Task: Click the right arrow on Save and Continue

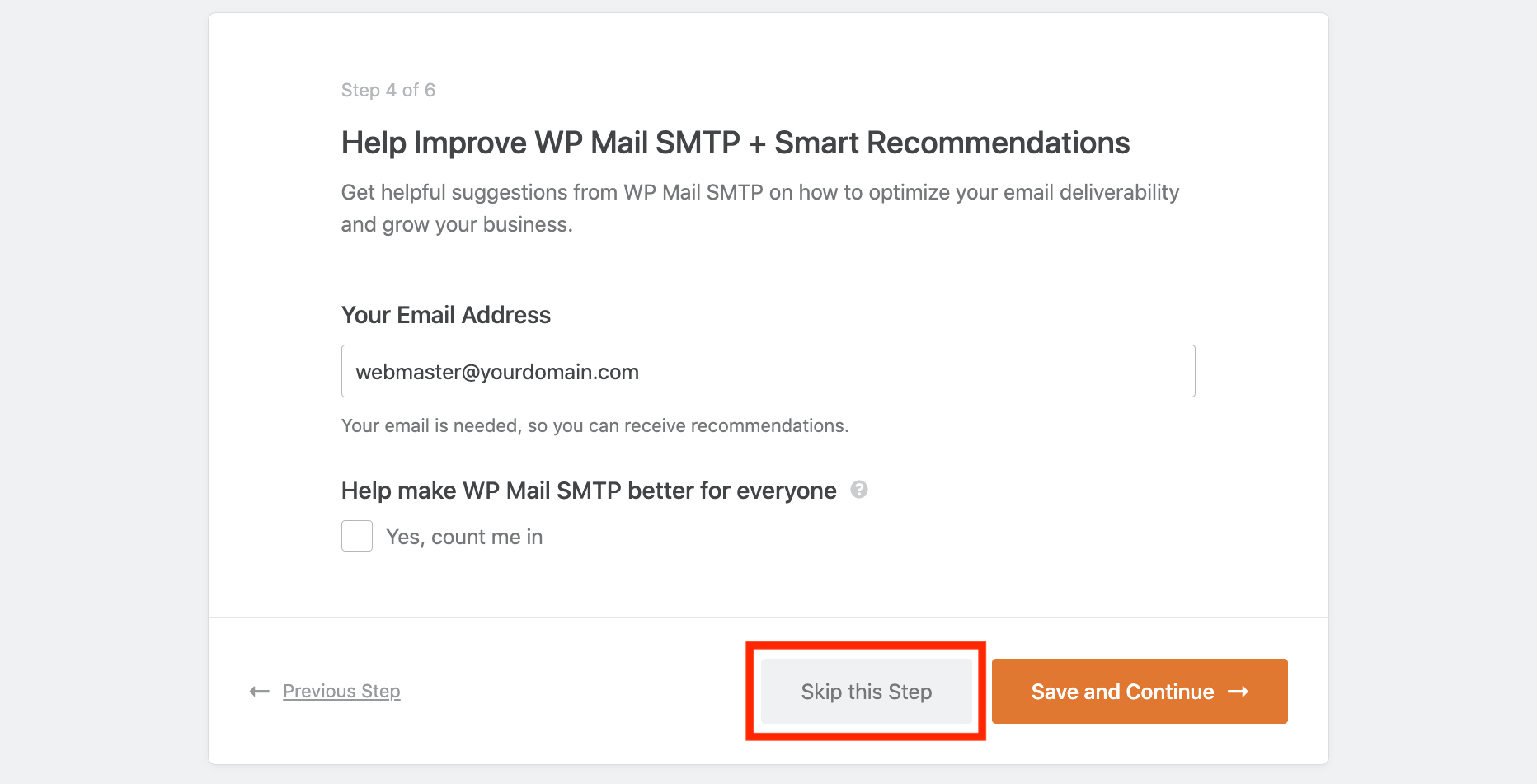Action: [1238, 692]
